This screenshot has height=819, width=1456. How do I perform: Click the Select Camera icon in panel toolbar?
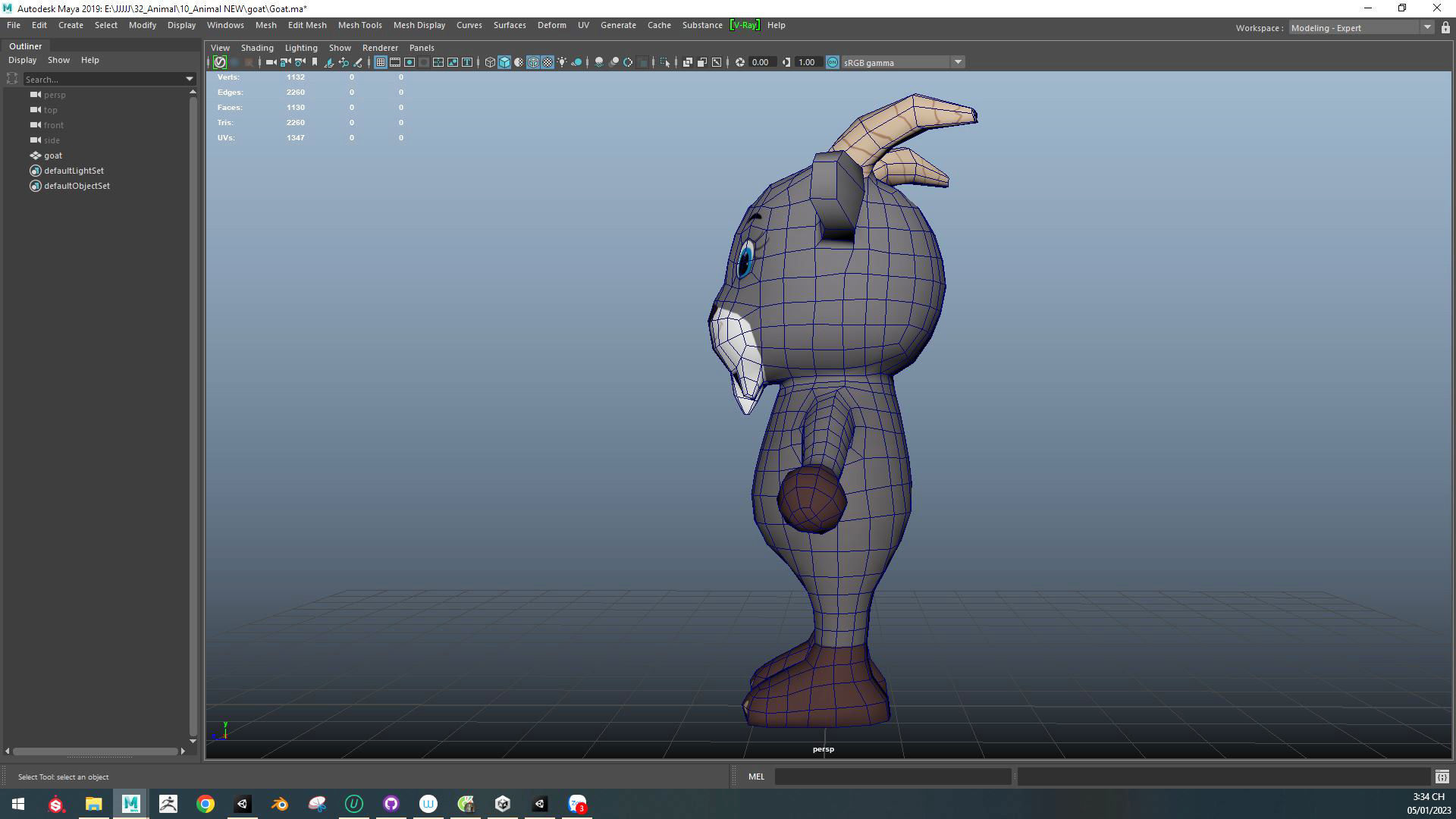pos(271,62)
